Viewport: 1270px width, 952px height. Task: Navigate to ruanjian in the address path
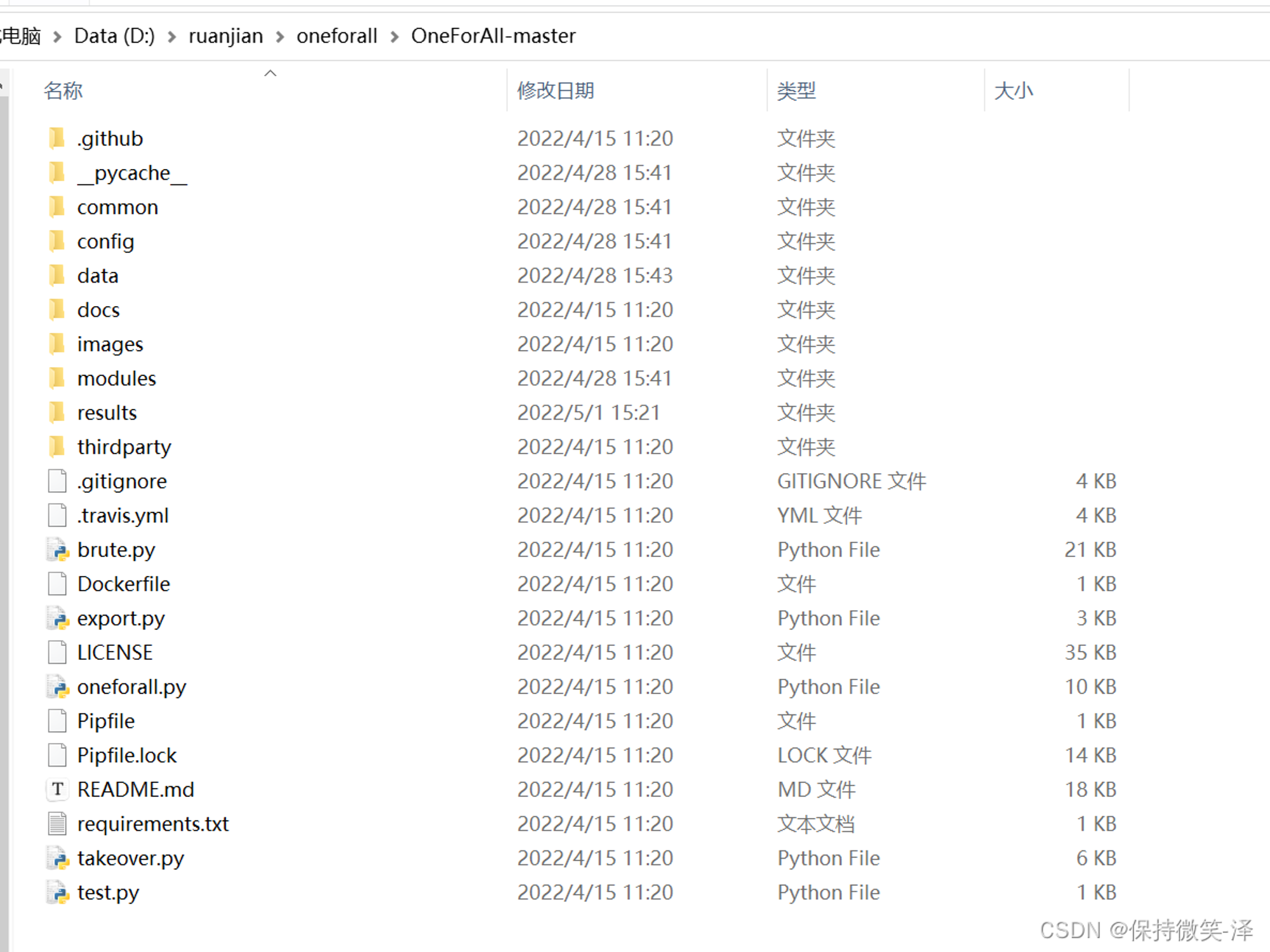coord(225,36)
